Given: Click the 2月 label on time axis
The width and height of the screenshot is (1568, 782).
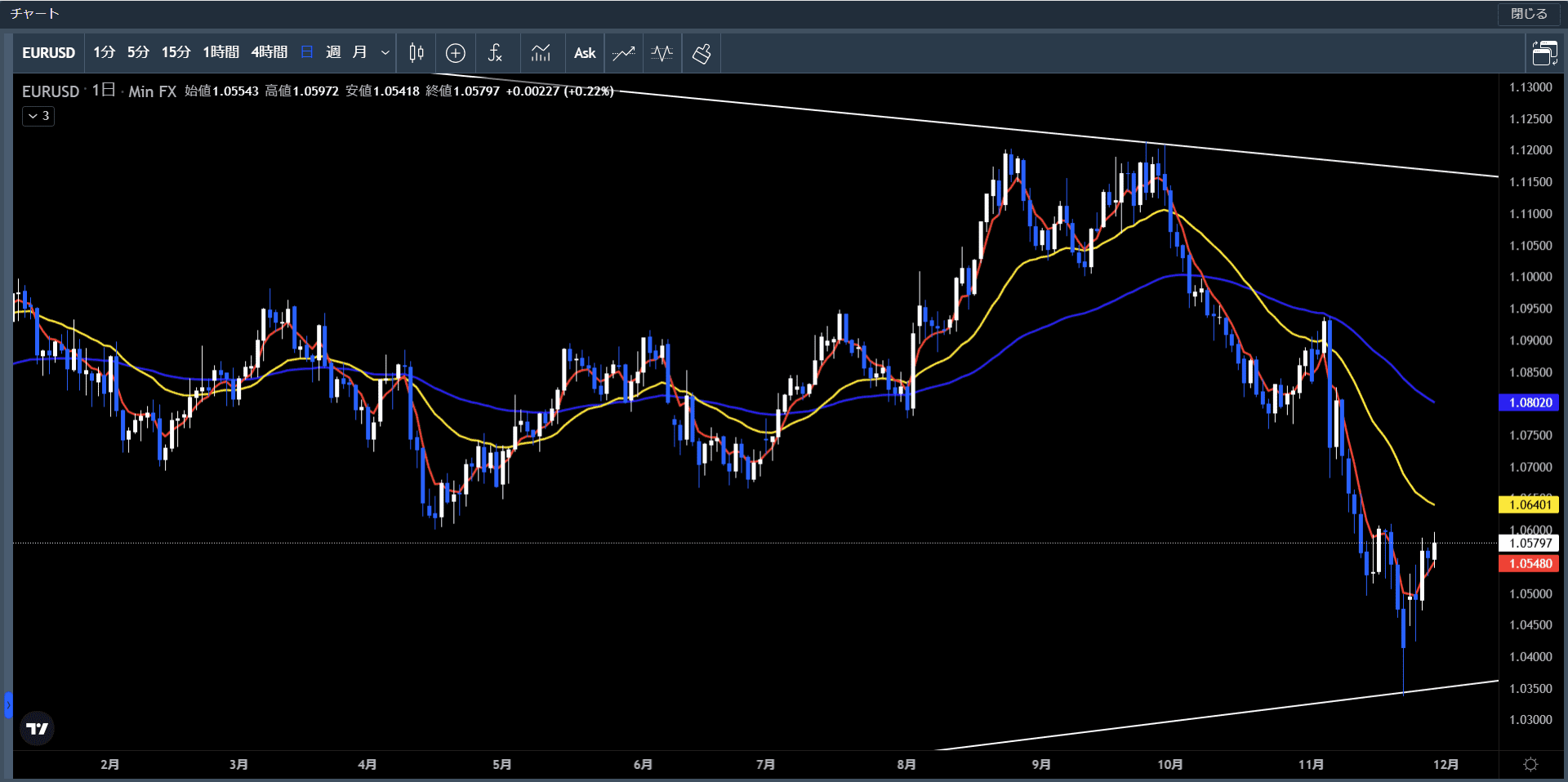Looking at the screenshot, I should pos(110,764).
